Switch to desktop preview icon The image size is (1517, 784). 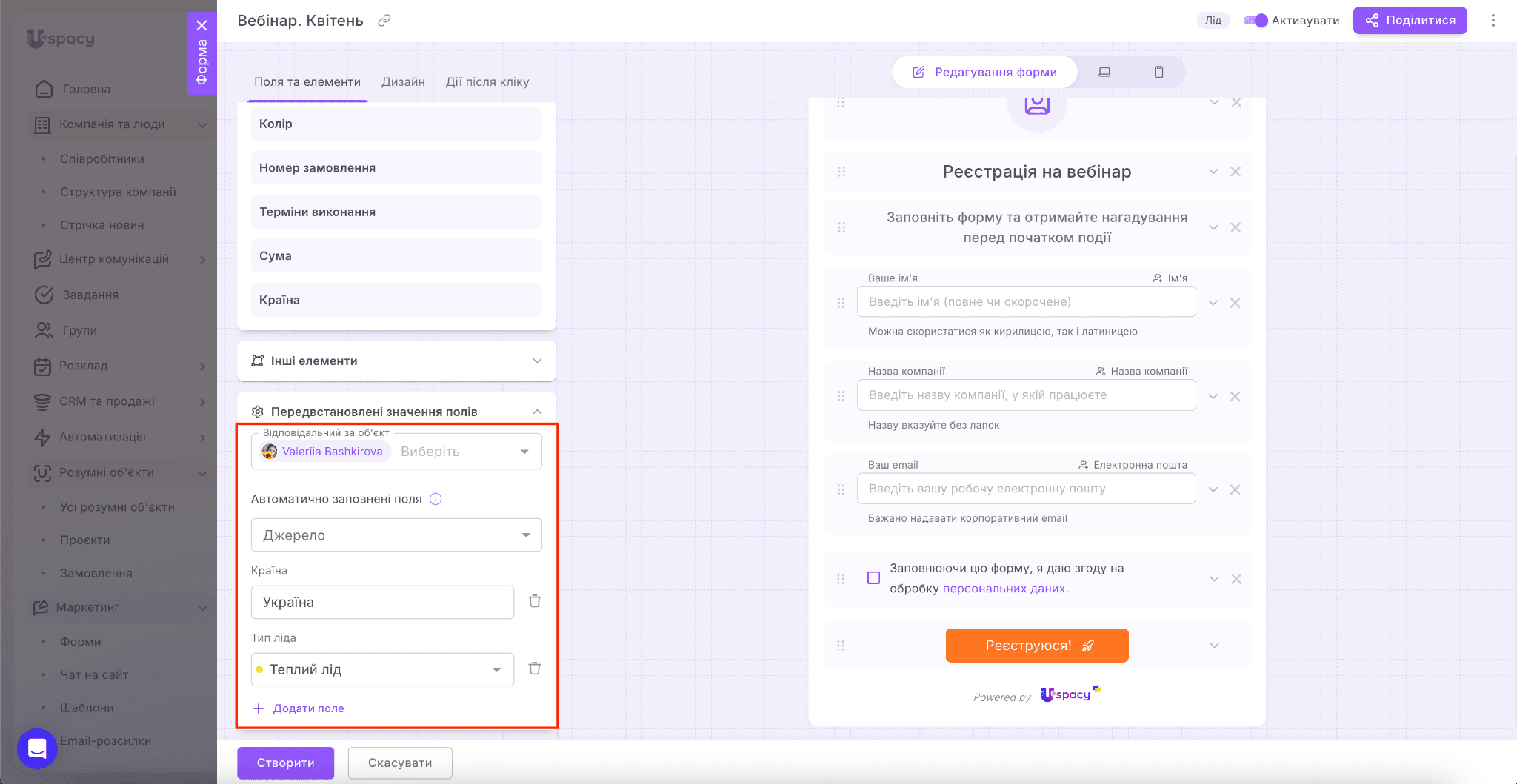click(x=1104, y=72)
